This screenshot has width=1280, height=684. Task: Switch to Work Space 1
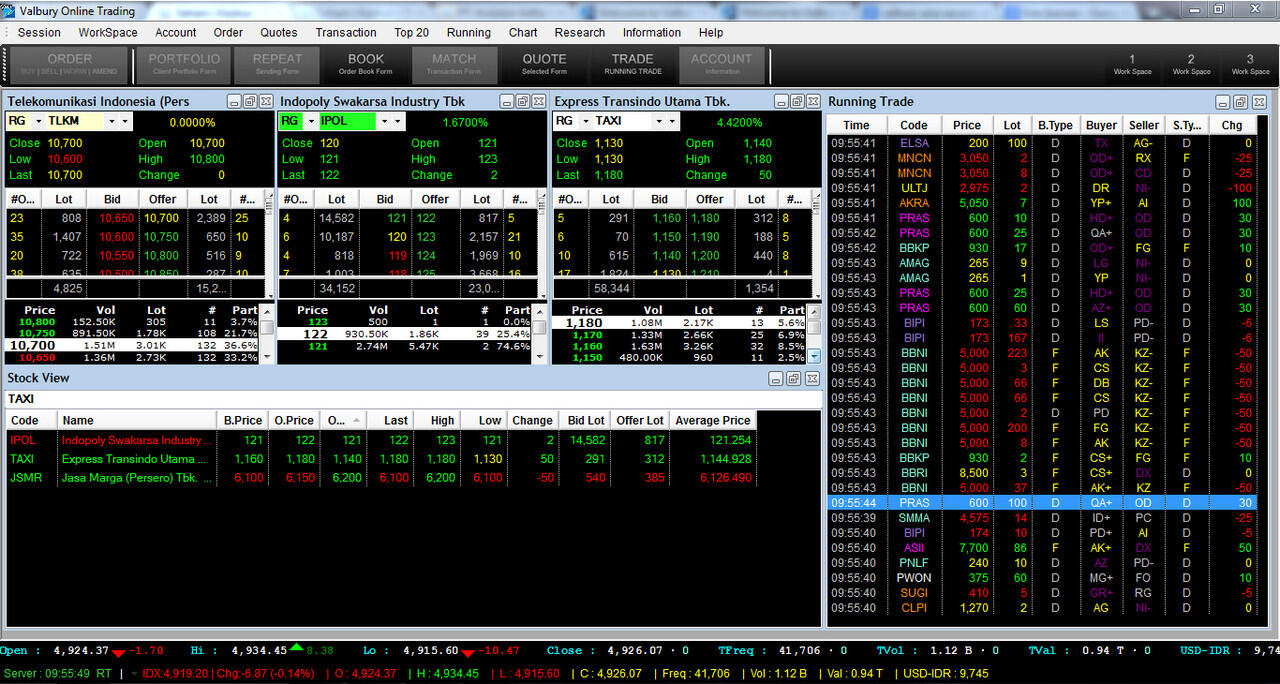click(1132, 64)
